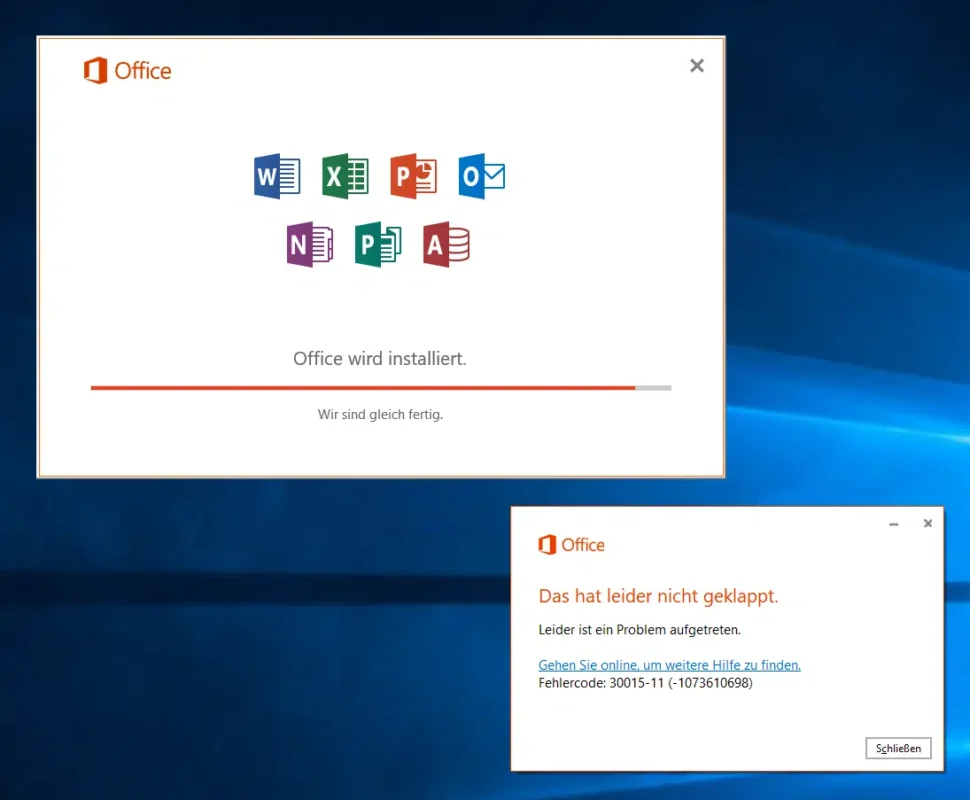Viewport: 970px width, 800px height.
Task: Click the PowerPoint icon
Action: [x=413, y=177]
